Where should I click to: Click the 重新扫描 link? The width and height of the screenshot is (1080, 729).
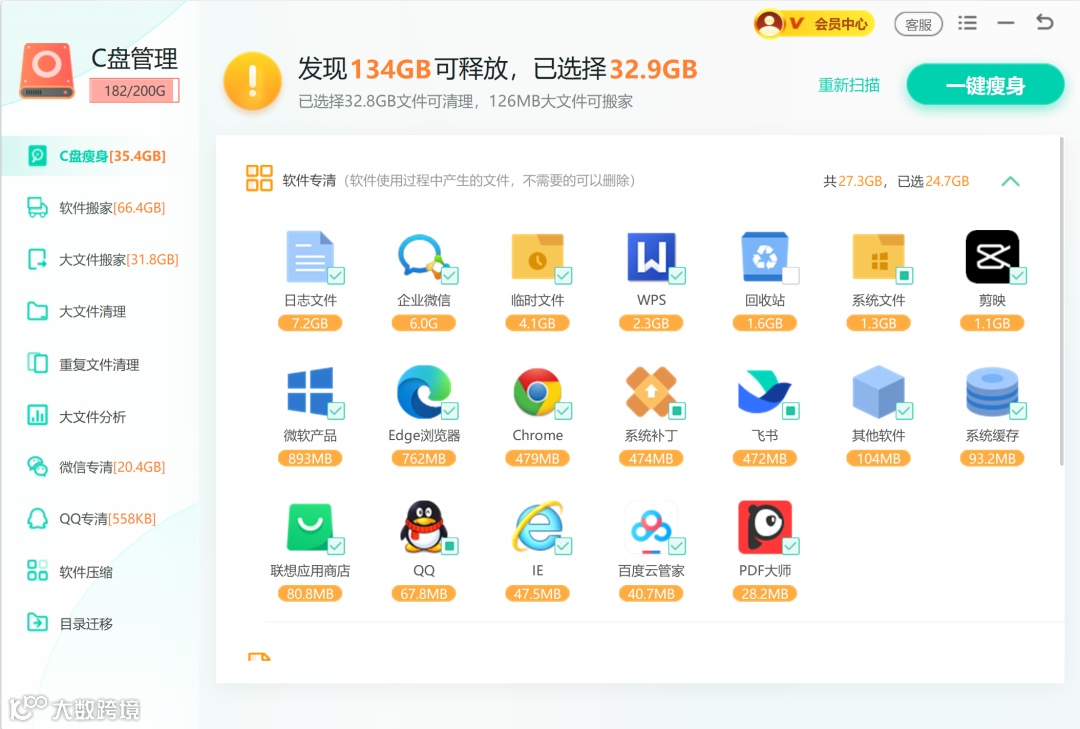pyautogui.click(x=849, y=85)
